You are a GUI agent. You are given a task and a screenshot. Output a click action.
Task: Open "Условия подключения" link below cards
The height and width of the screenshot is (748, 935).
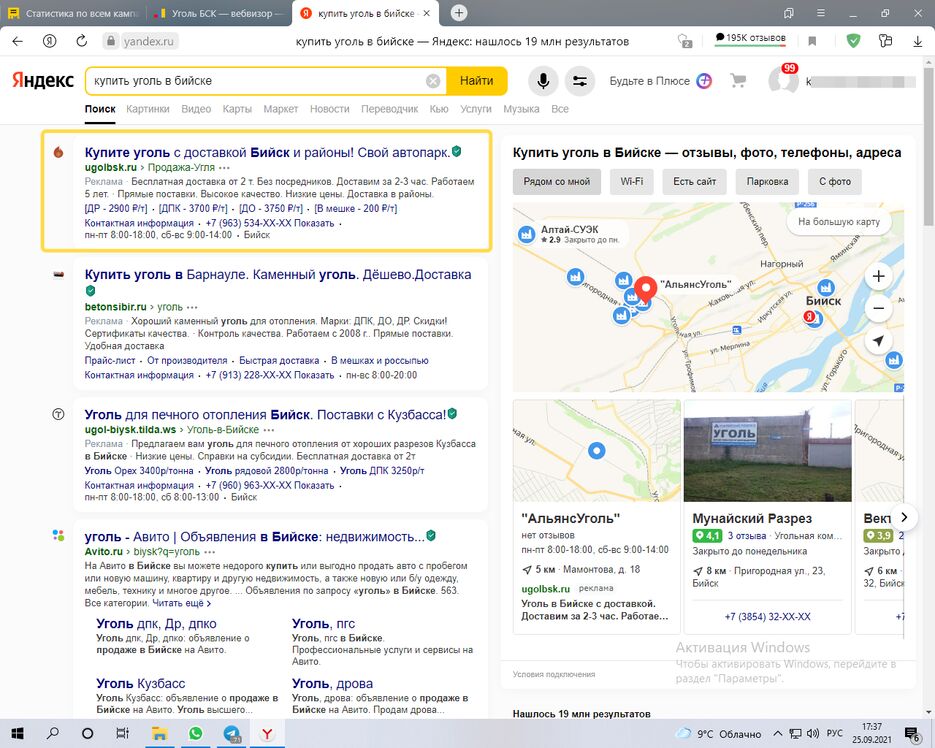tap(554, 674)
